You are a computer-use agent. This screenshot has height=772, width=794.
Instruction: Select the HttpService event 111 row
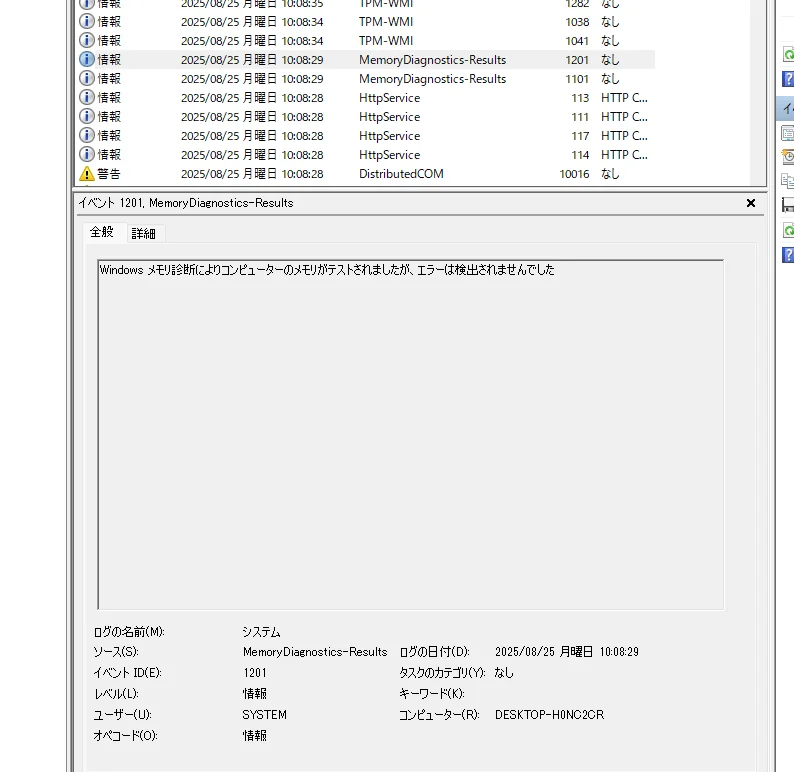(x=390, y=117)
